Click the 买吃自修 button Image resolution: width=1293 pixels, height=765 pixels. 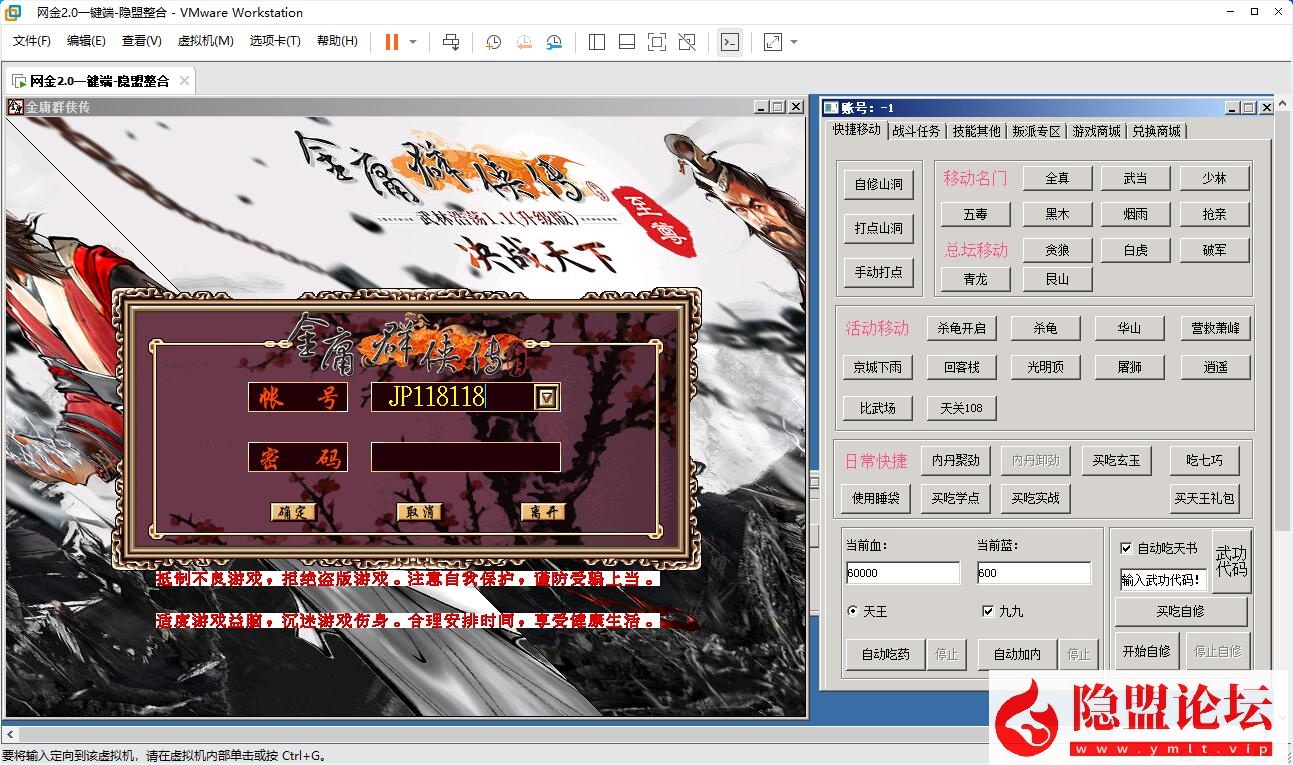1181,611
